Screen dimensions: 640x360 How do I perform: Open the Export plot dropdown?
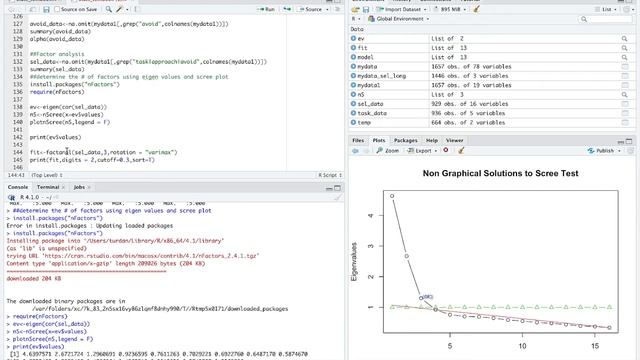pos(422,151)
